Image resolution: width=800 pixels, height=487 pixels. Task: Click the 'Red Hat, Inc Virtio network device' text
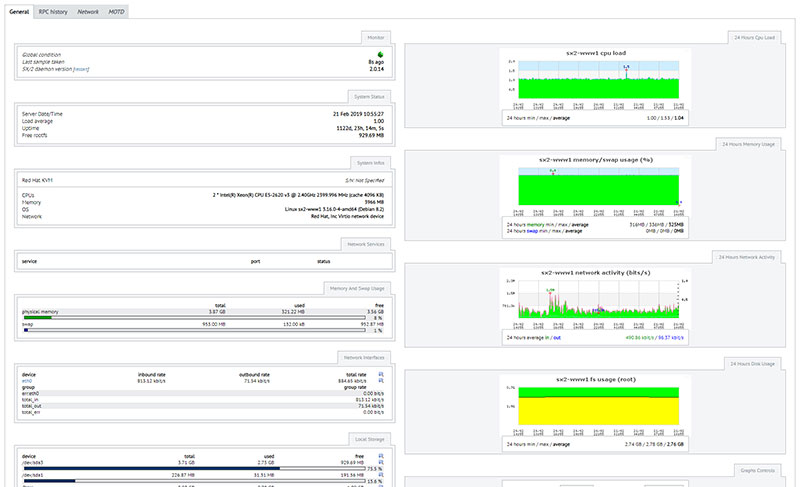click(347, 217)
